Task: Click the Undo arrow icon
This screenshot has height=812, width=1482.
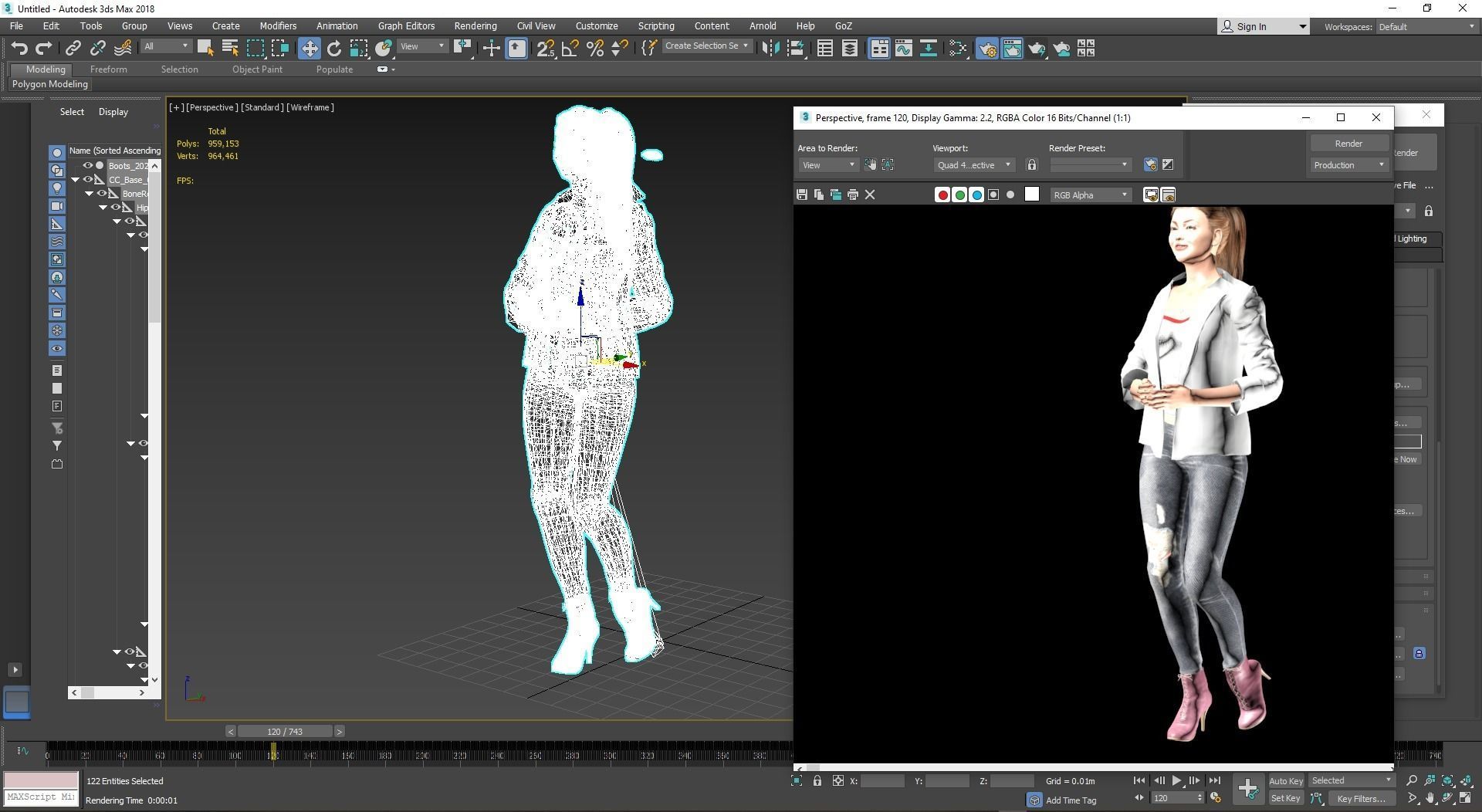Action: (19, 49)
